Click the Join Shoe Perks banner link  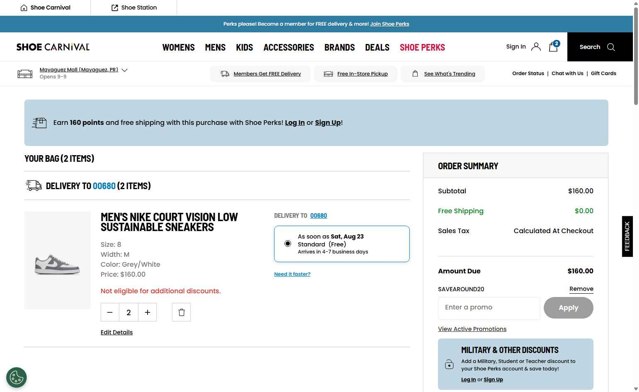click(x=389, y=24)
